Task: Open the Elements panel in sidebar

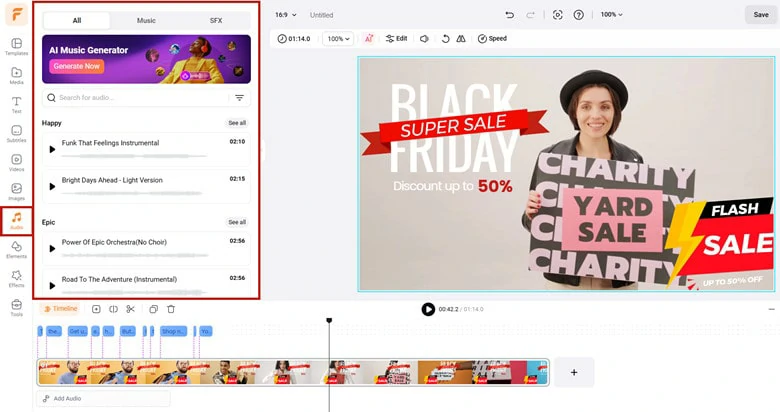Action: (x=16, y=250)
